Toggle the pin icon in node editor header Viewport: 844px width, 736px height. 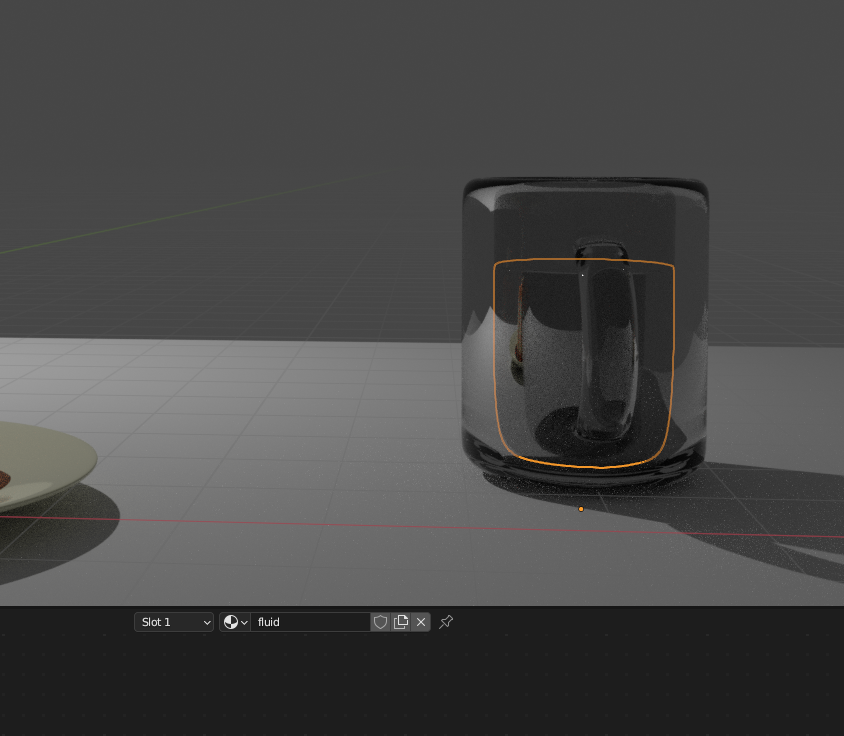[x=446, y=622]
